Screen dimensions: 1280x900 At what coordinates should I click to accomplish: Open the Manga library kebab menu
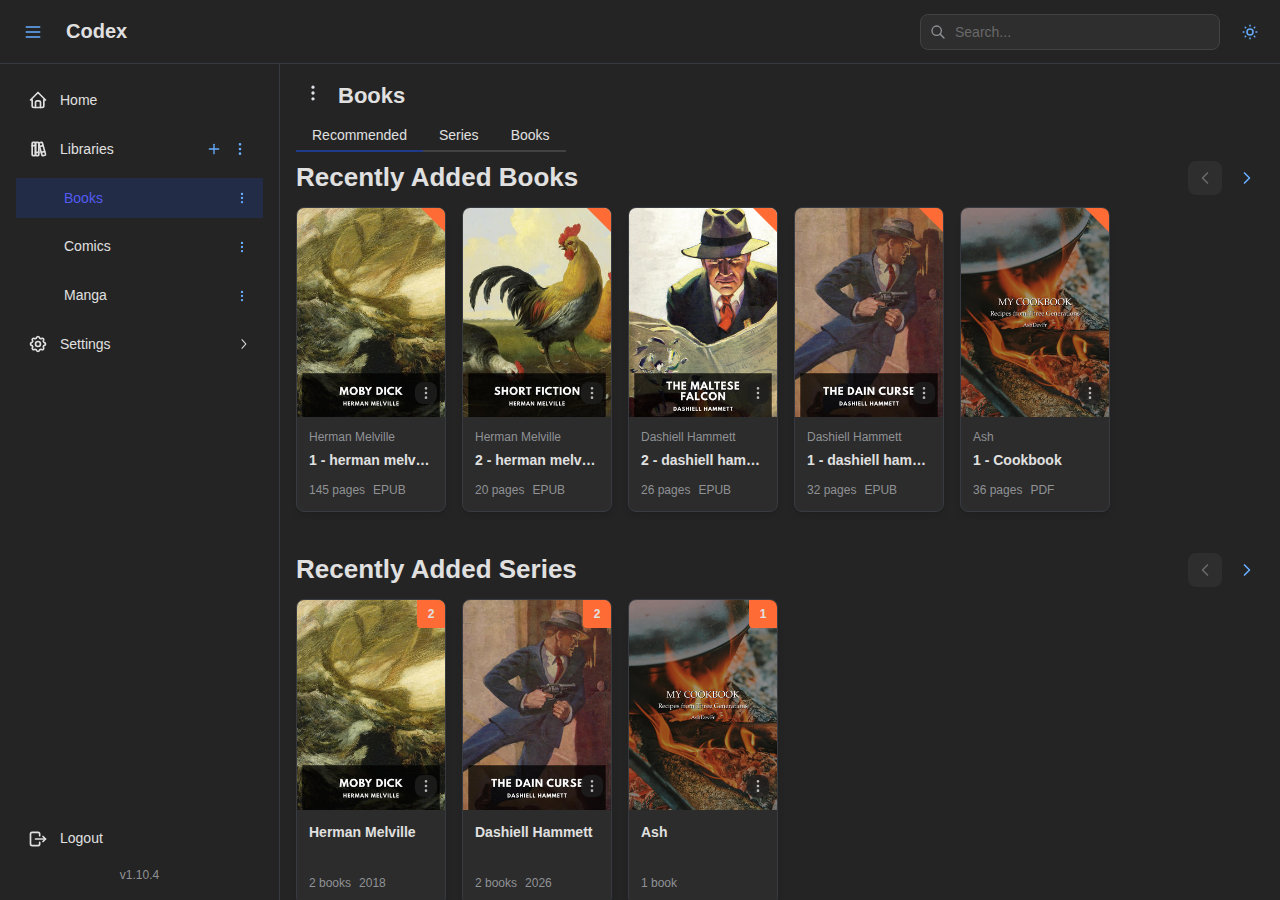click(241, 295)
